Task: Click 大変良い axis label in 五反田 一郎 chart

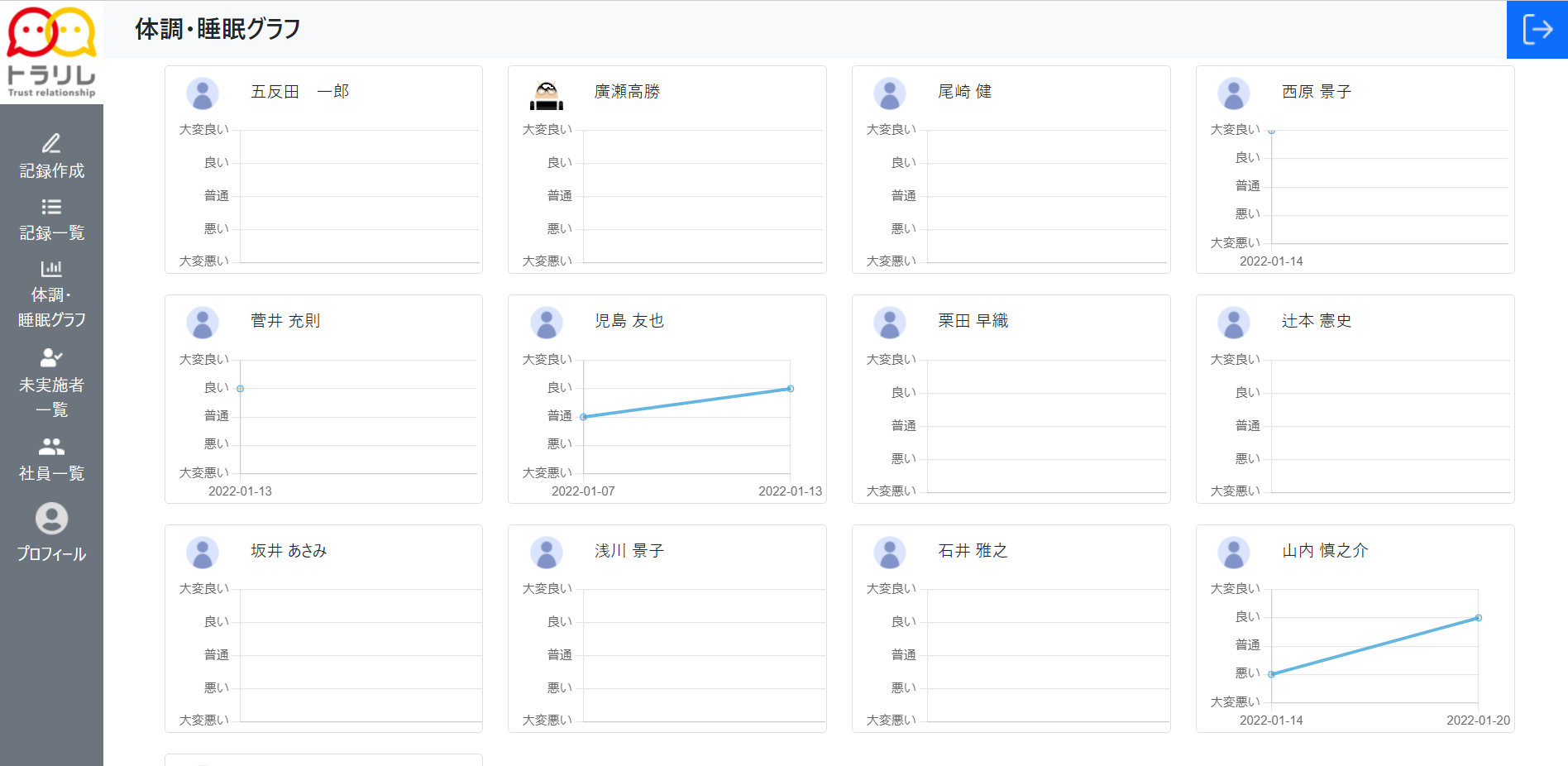Action: coord(203,130)
